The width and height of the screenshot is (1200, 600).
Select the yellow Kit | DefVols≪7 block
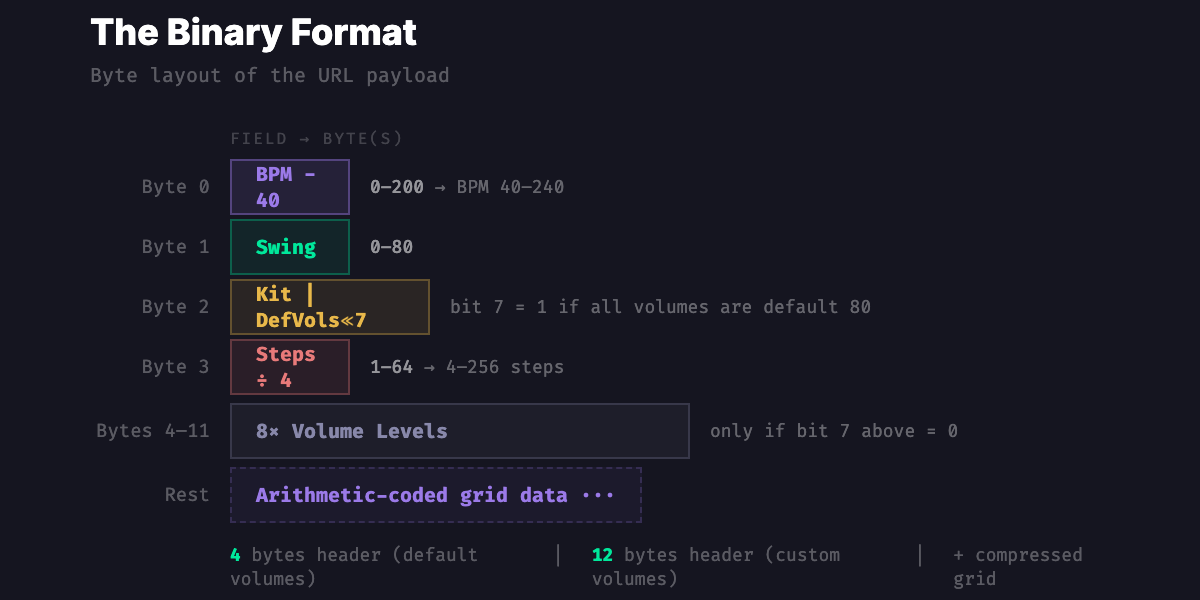pyautogui.click(x=328, y=306)
